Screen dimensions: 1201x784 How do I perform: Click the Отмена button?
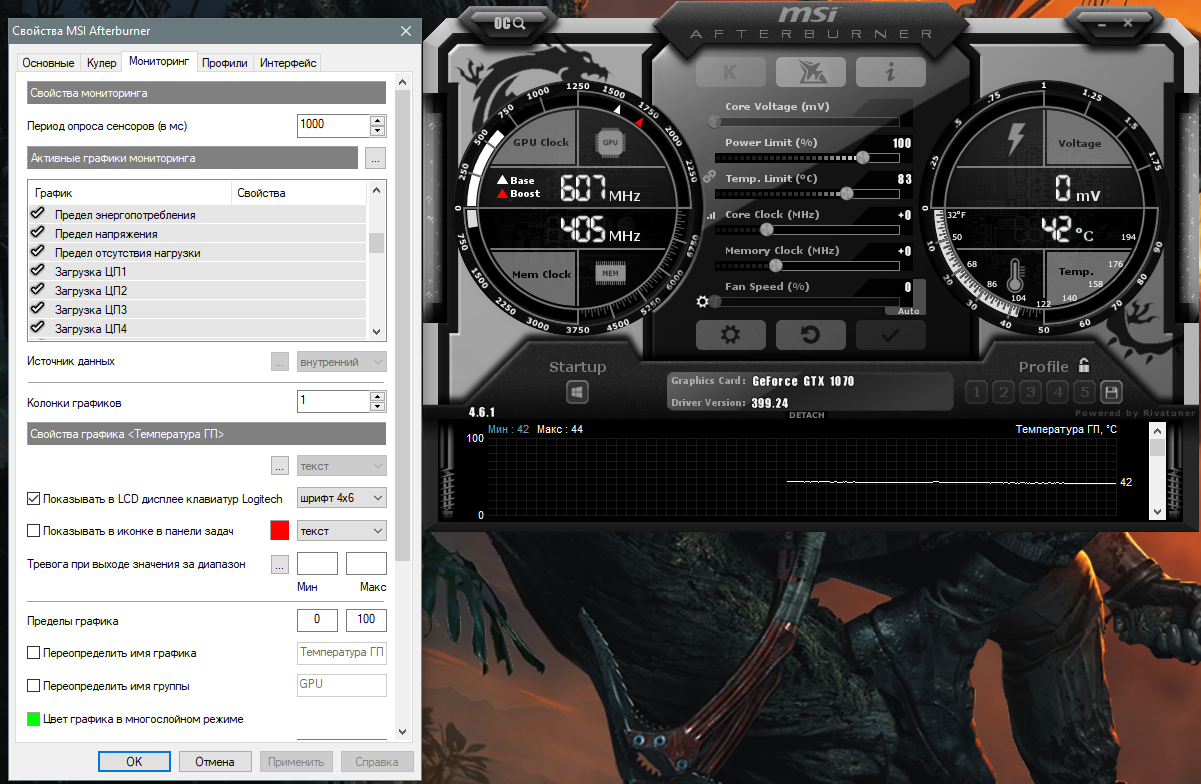(x=215, y=761)
